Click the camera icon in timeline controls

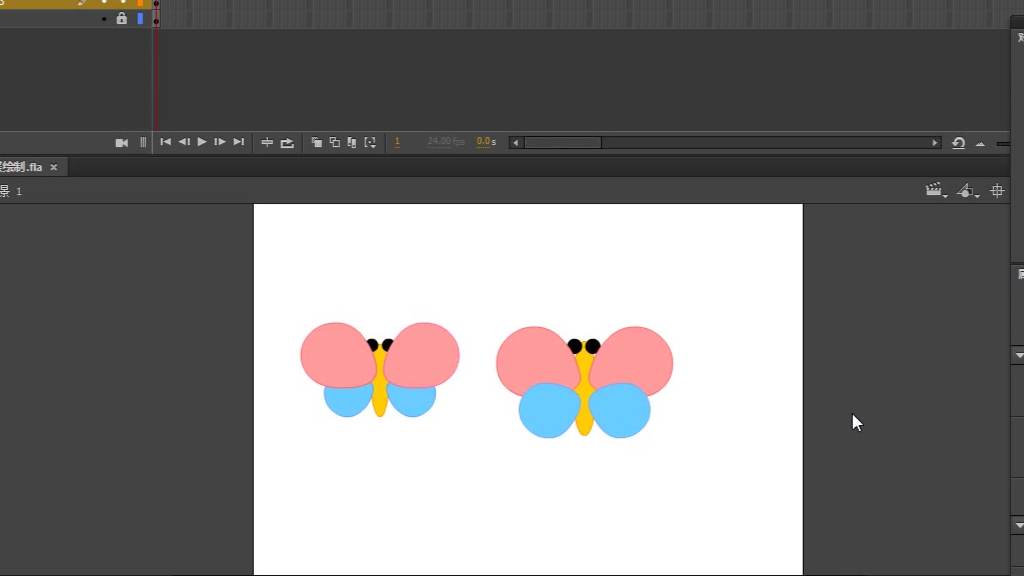click(122, 143)
